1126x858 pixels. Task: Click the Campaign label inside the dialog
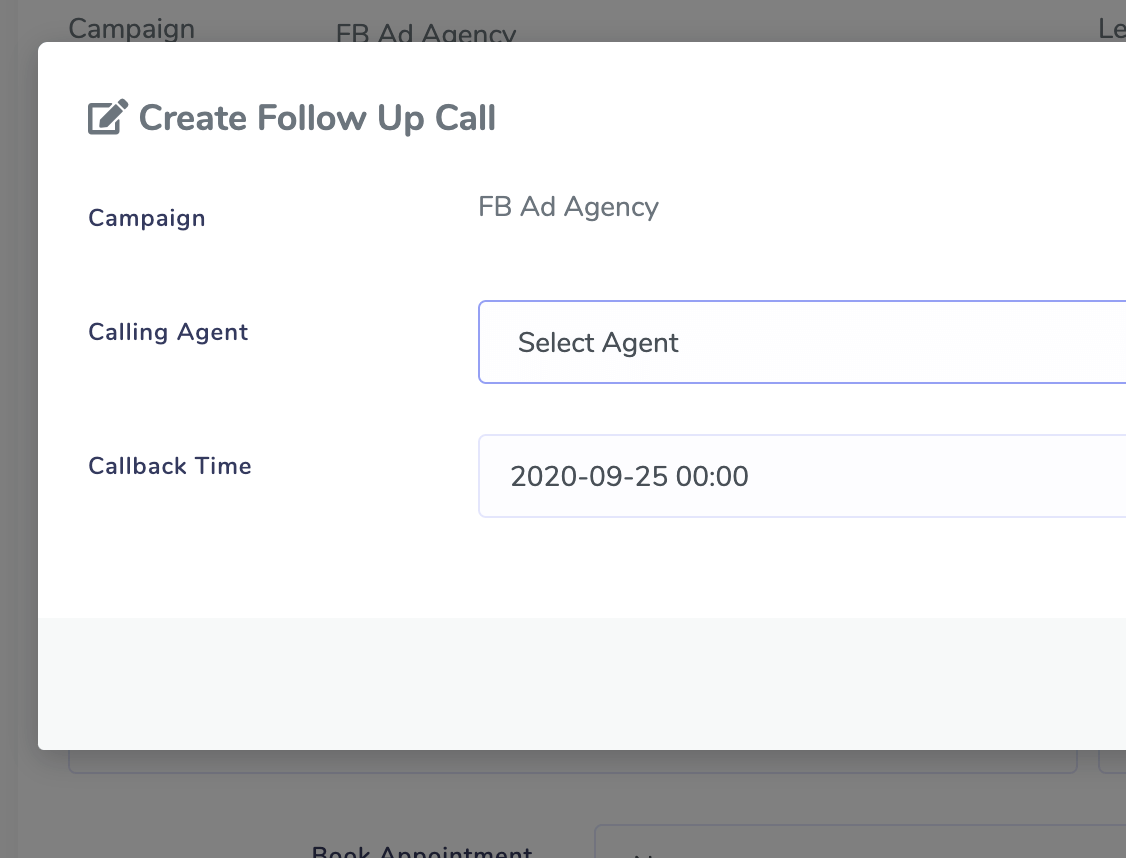[146, 218]
